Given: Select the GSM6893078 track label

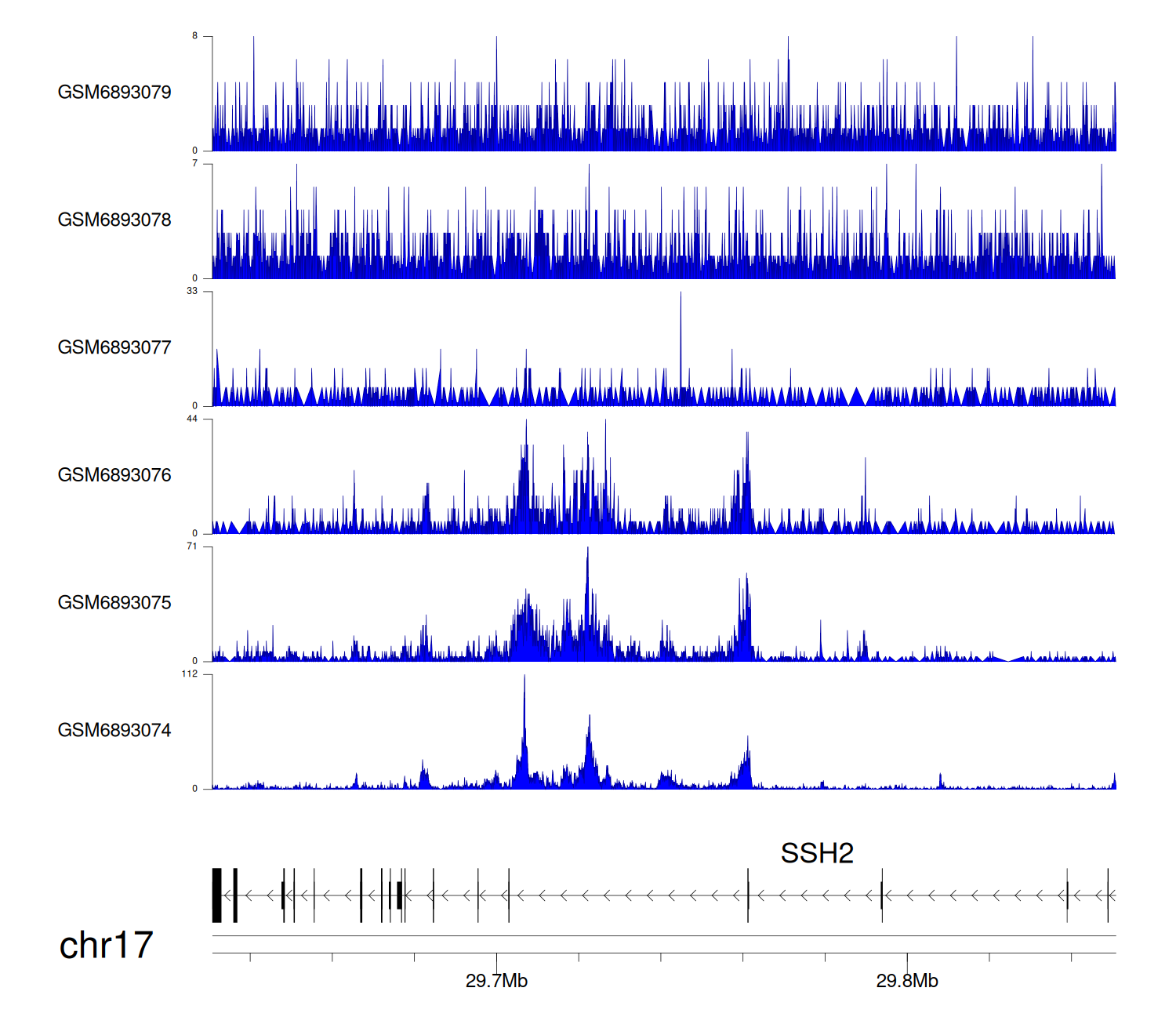Looking at the screenshot, I should point(114,220).
